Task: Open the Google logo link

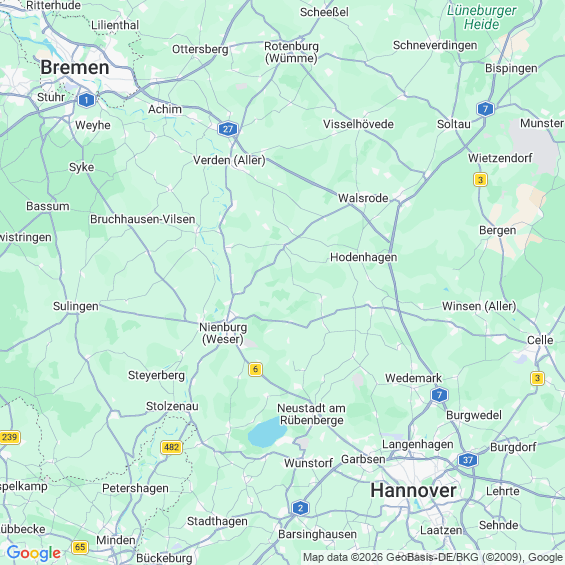Action: (34, 553)
